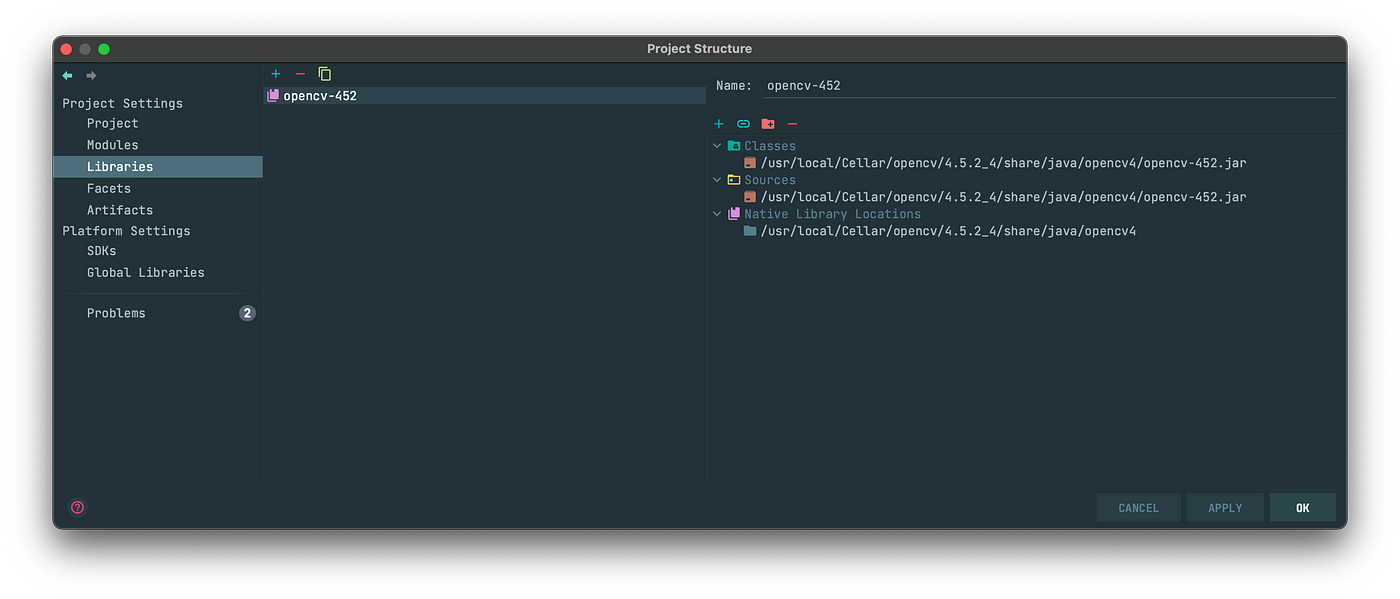
Task: Confirm with the OK button
Action: click(x=1302, y=508)
